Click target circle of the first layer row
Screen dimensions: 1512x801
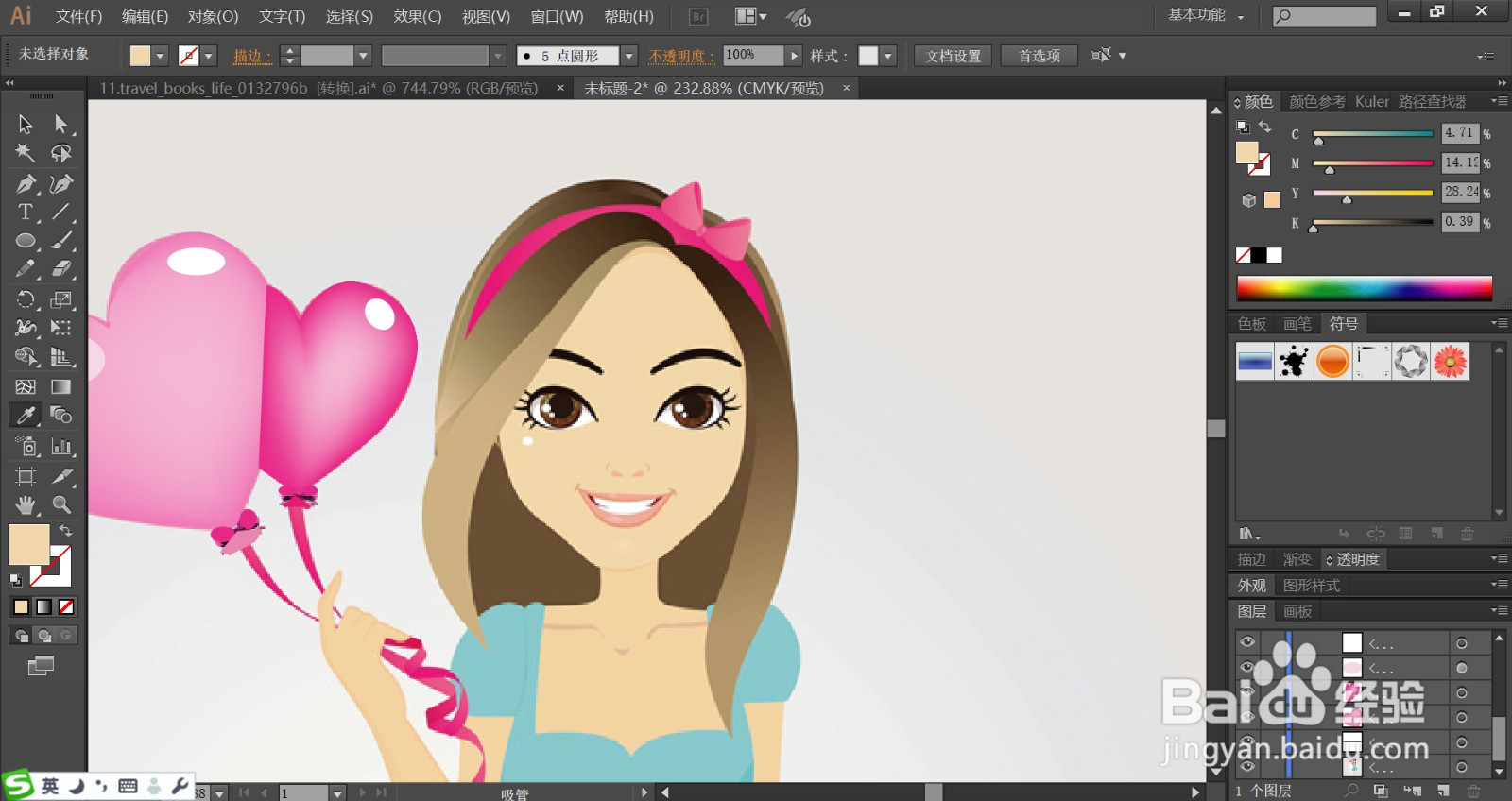click(x=1462, y=643)
